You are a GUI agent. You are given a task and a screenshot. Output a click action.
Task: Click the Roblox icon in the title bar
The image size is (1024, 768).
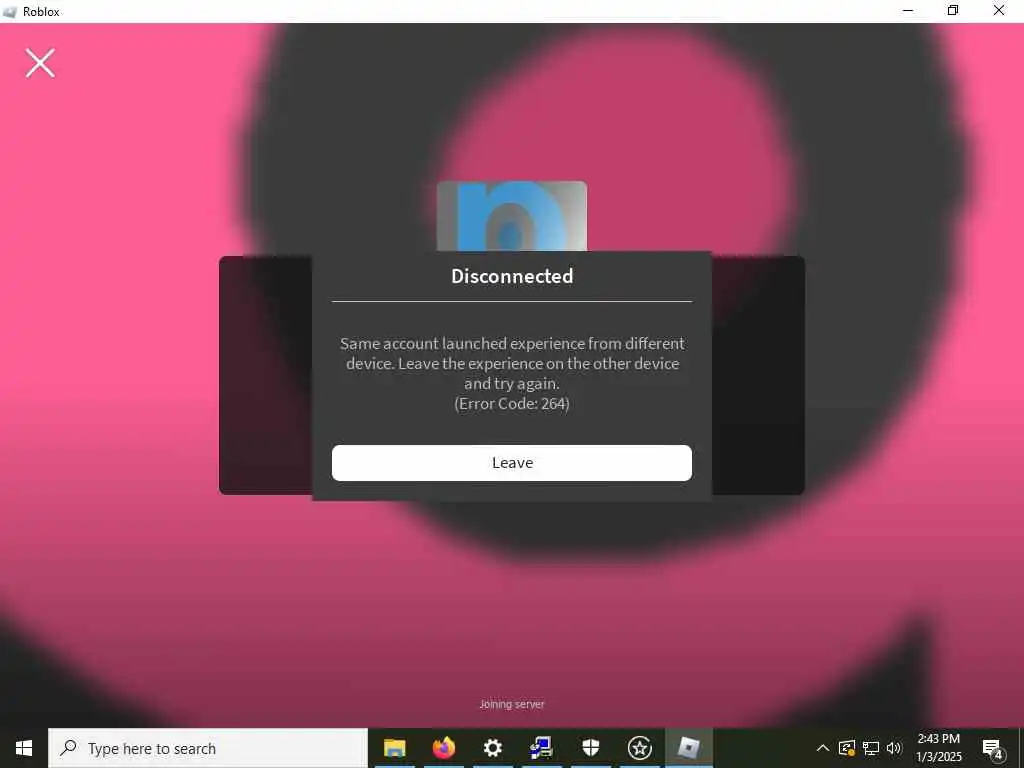coord(10,11)
